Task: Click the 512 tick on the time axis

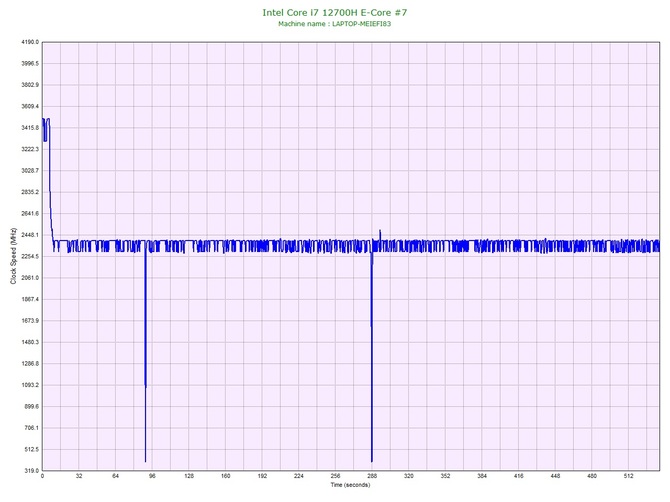Action: (629, 477)
